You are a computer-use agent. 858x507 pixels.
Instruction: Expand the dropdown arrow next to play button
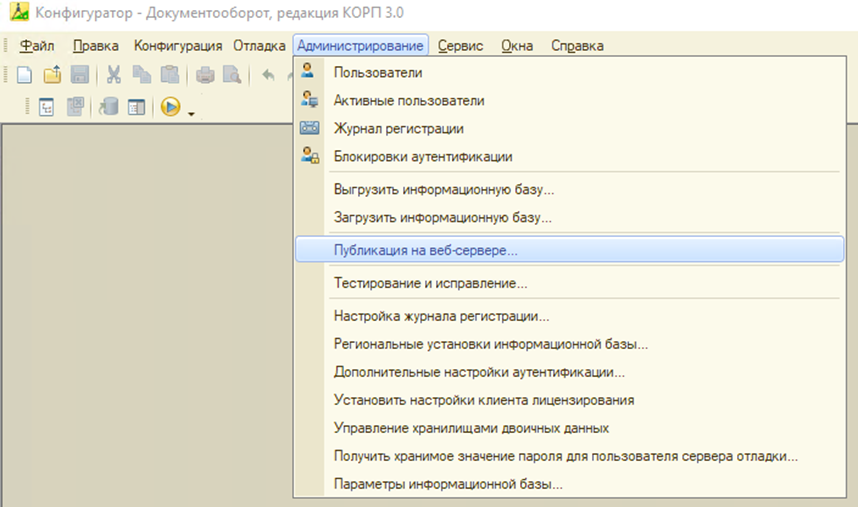(191, 114)
